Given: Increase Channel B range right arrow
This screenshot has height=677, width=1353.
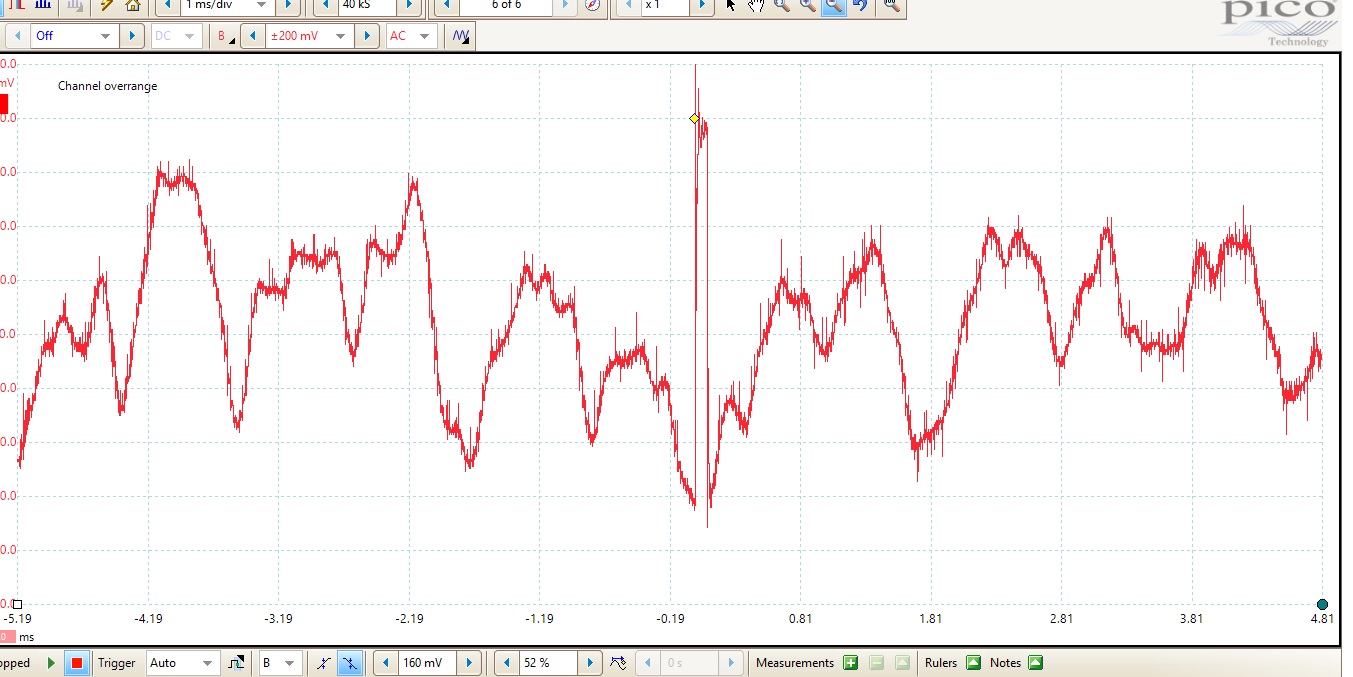Looking at the screenshot, I should [x=368, y=36].
